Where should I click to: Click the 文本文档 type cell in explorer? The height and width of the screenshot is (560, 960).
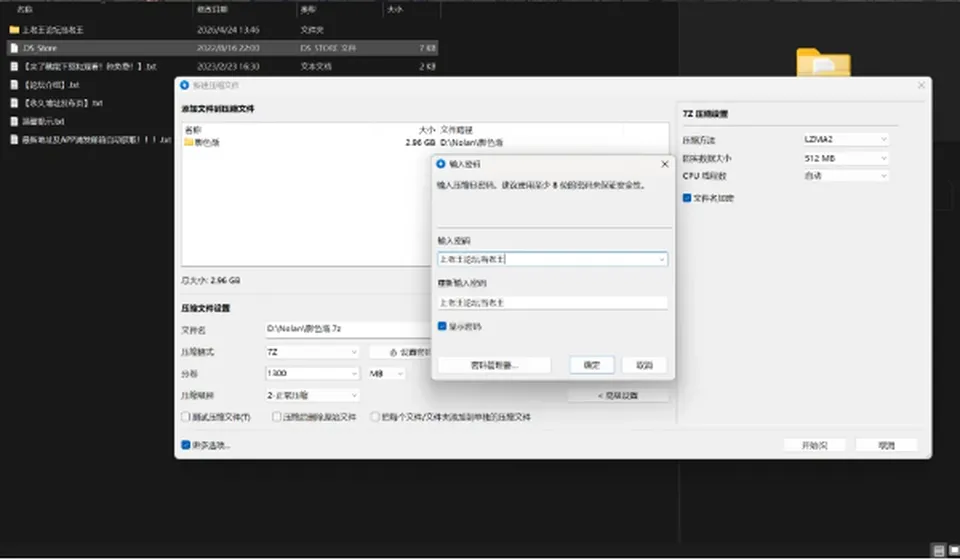point(316,66)
